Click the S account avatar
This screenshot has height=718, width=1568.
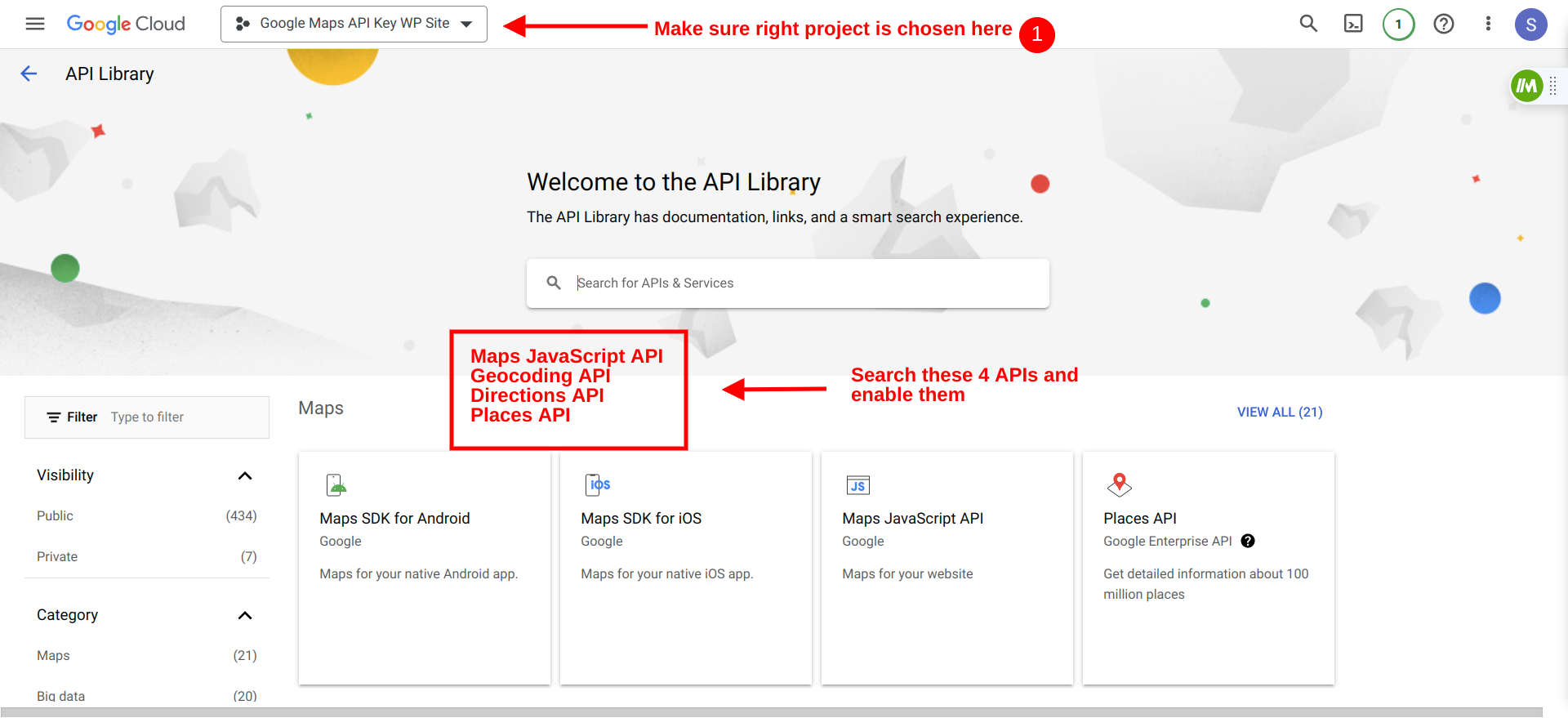[x=1531, y=25]
